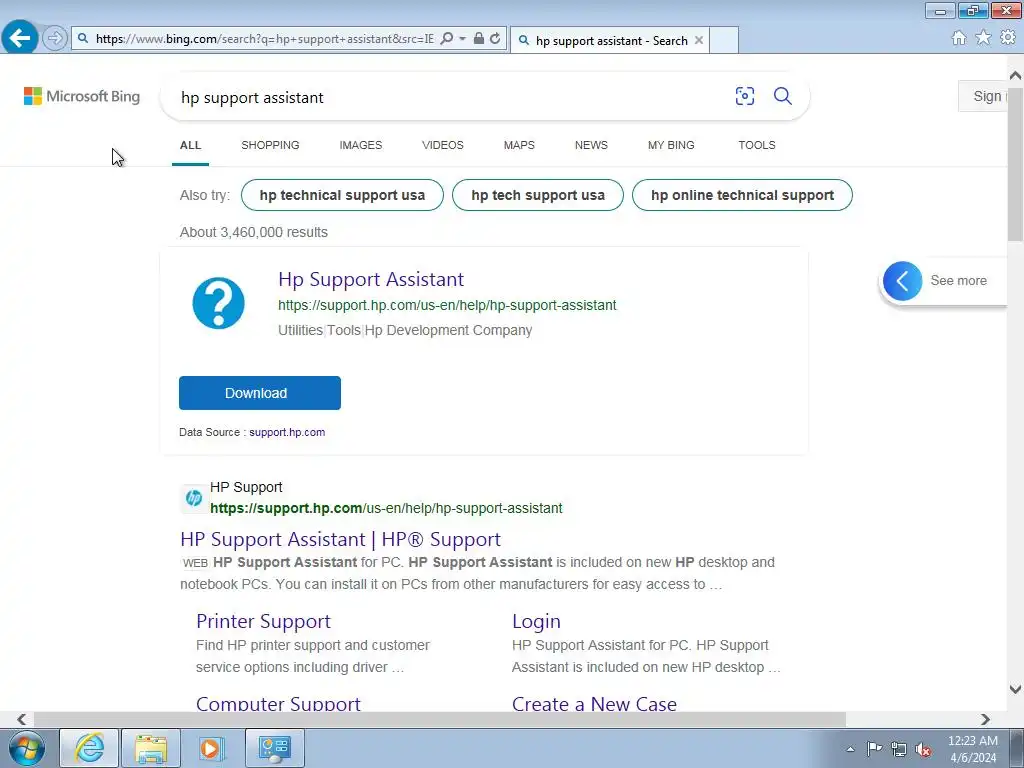This screenshot has height=768, width=1024.
Task: Open the clock showing 12:23 AM
Action: click(972, 749)
